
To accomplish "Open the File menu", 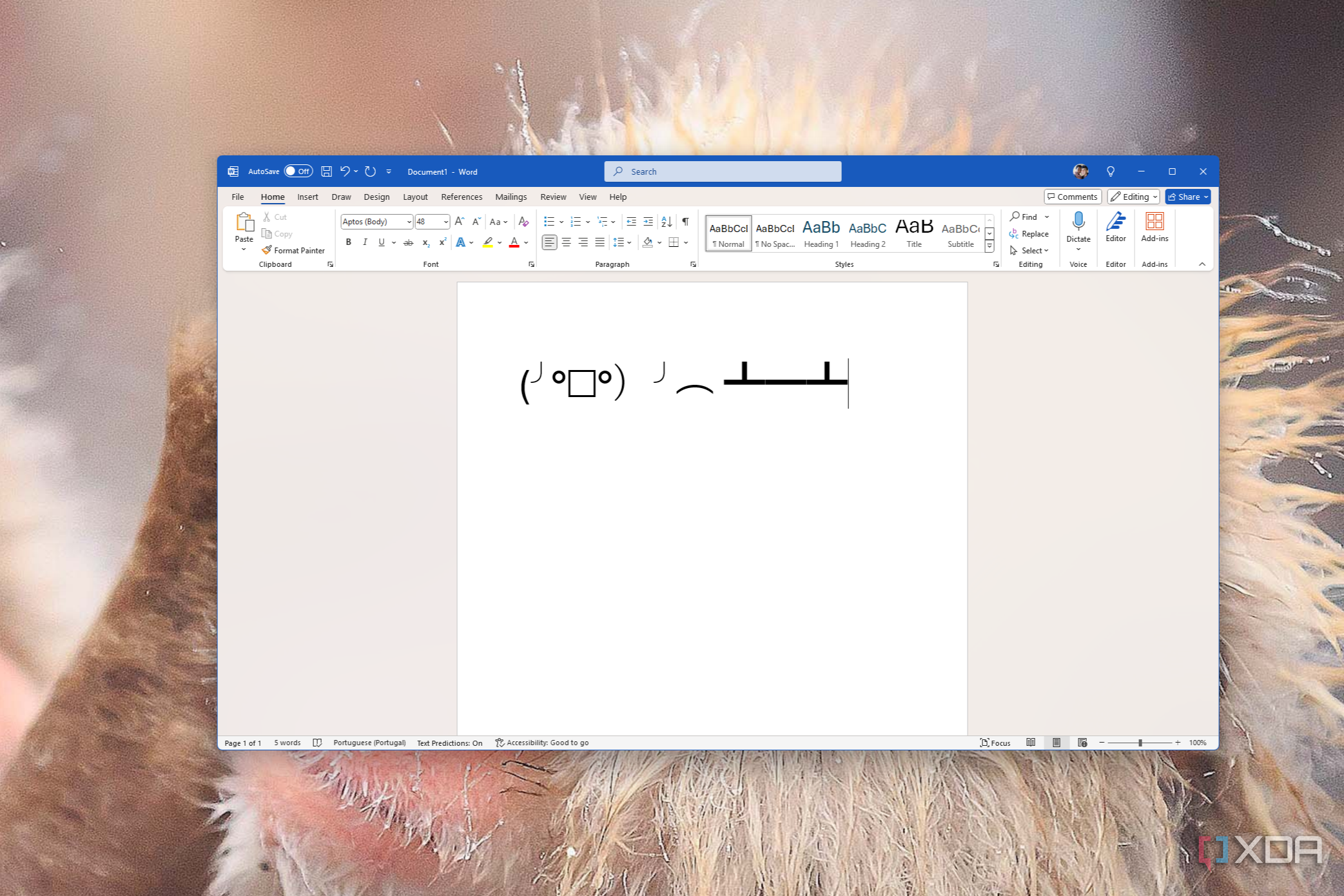I will 238,197.
